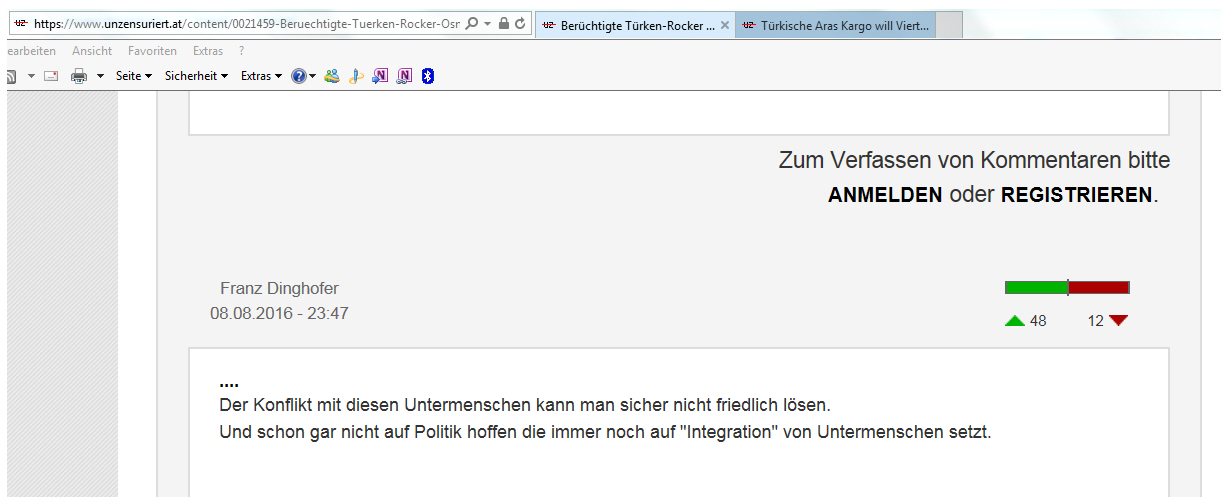Image resolution: width=1229 pixels, height=504 pixels.
Task: Open the print options dropdown arrow
Action: click(100, 76)
